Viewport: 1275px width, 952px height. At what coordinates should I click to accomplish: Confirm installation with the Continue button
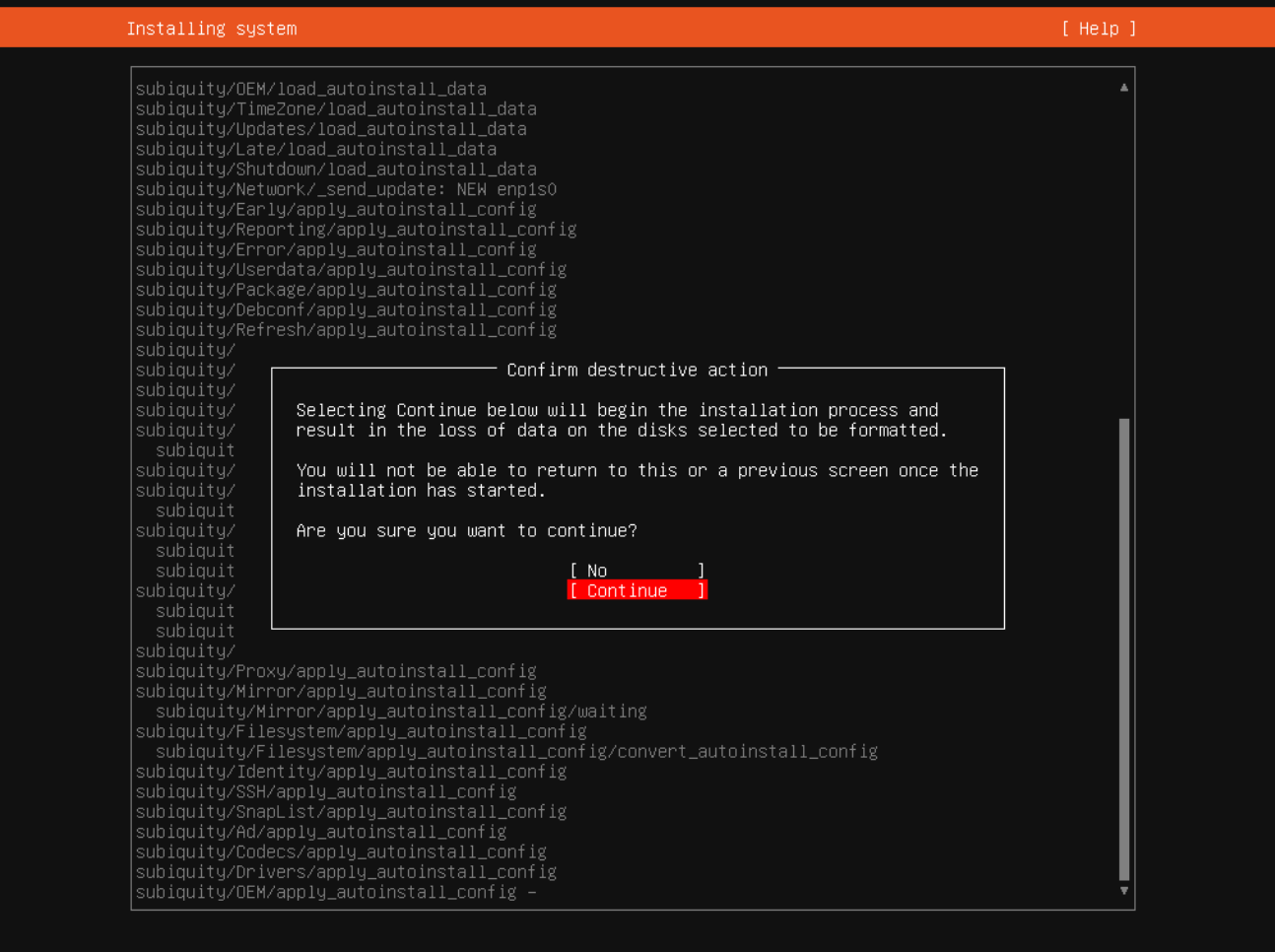(x=637, y=590)
